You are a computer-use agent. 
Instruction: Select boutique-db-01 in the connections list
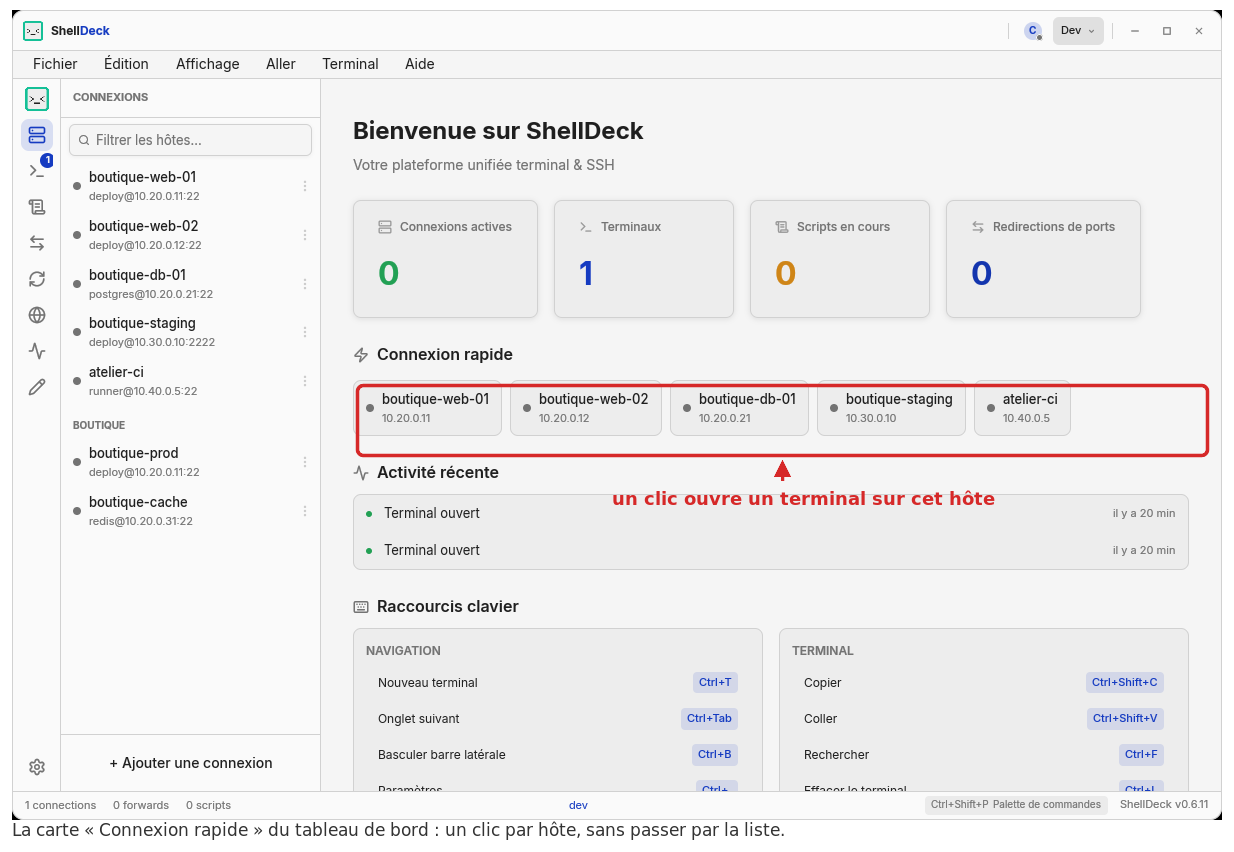pos(190,284)
